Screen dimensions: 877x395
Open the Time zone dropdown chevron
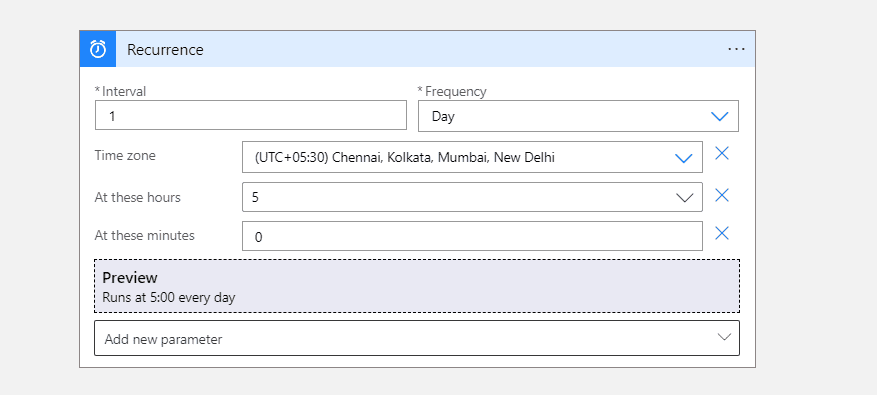[683, 158]
